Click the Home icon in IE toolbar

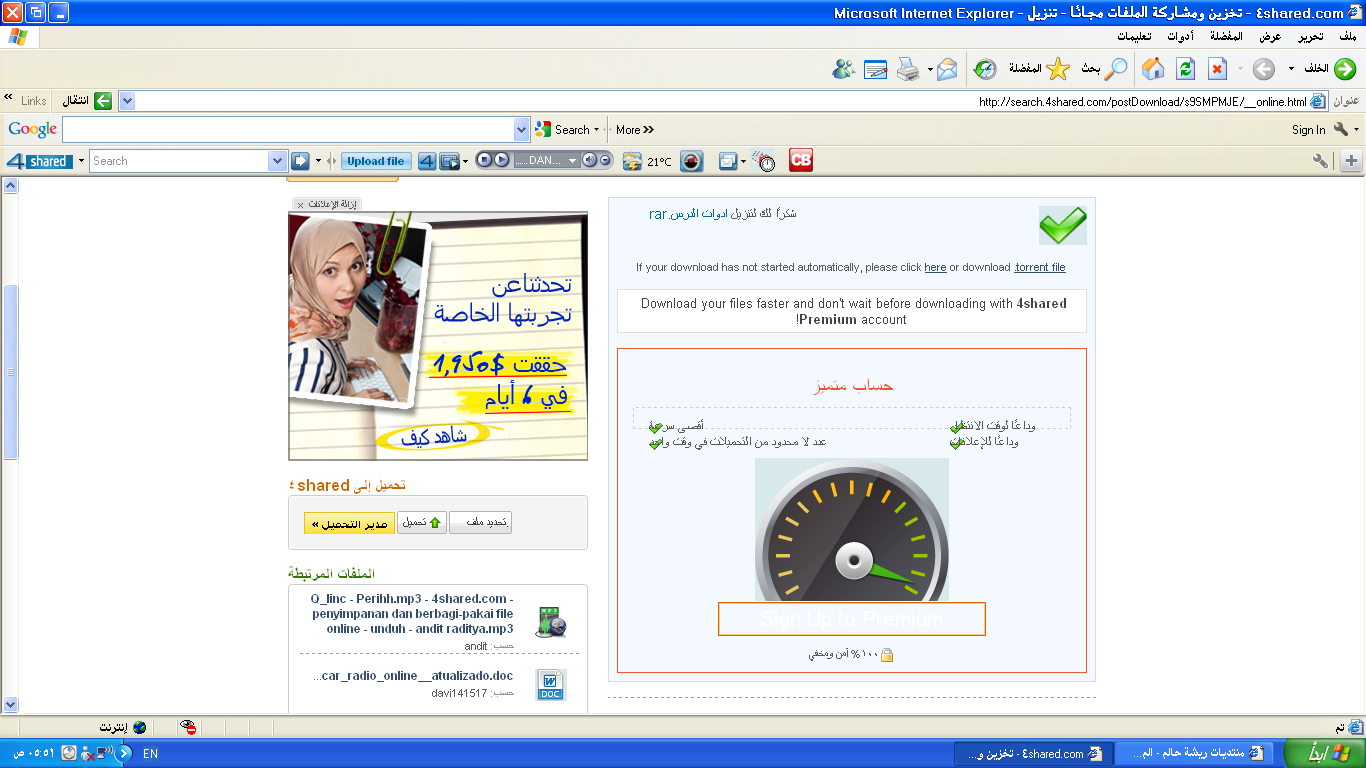click(1153, 68)
